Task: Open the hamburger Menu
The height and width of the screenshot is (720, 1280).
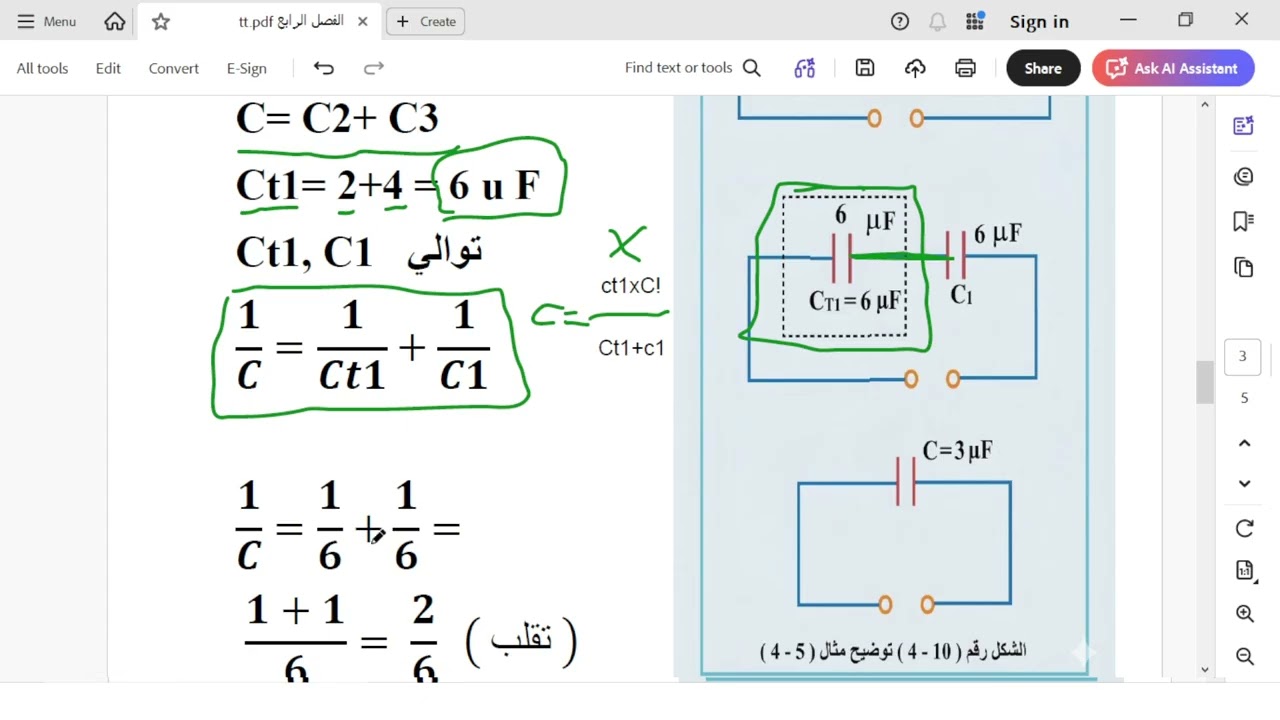Action: (46, 21)
